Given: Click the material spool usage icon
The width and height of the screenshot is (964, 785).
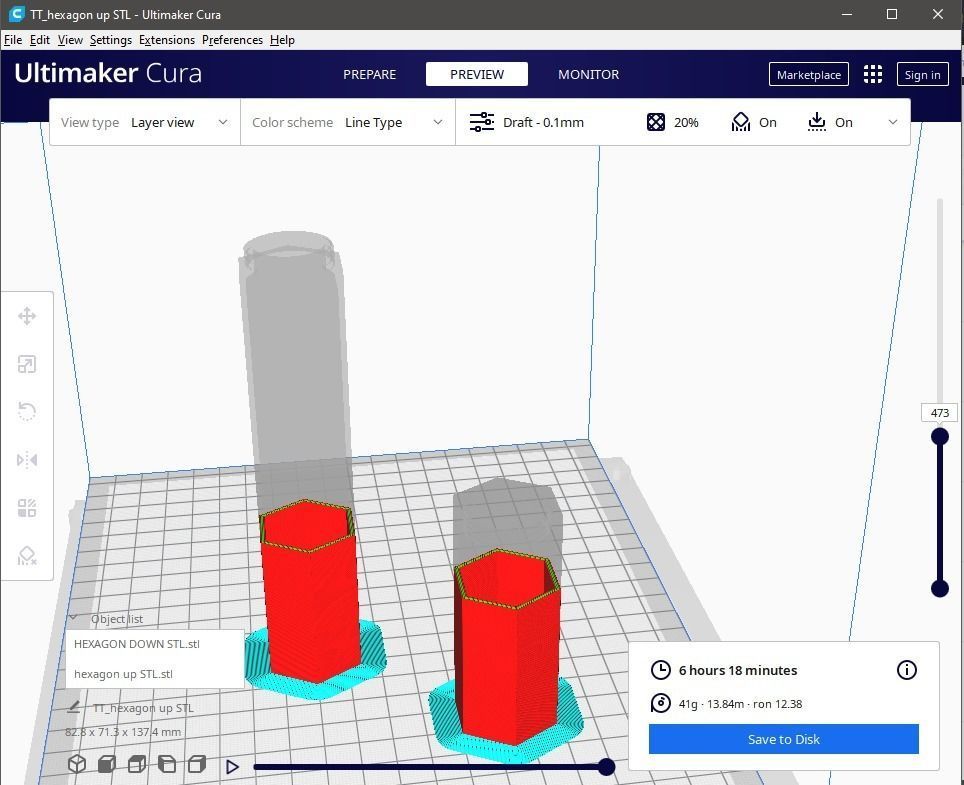Looking at the screenshot, I should pyautogui.click(x=660, y=703).
